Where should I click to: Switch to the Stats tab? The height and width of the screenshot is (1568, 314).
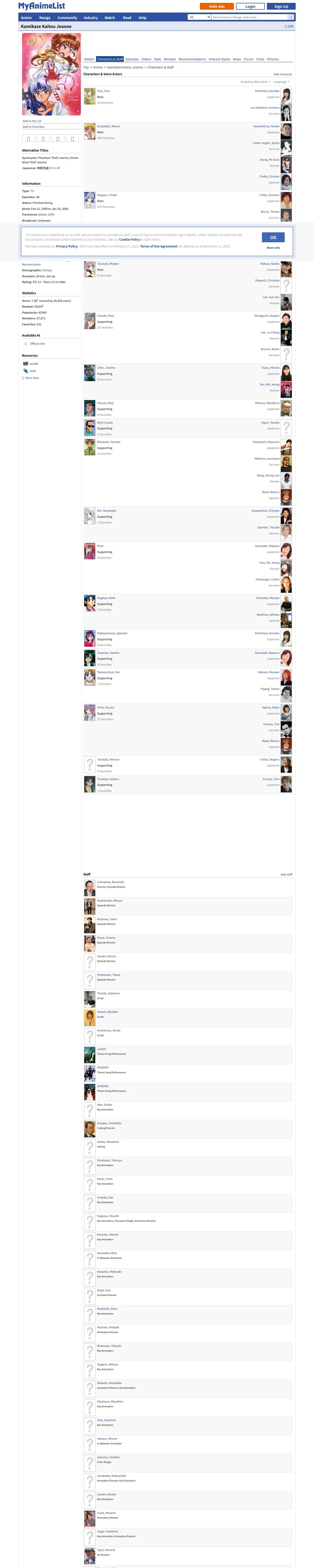coord(157,59)
